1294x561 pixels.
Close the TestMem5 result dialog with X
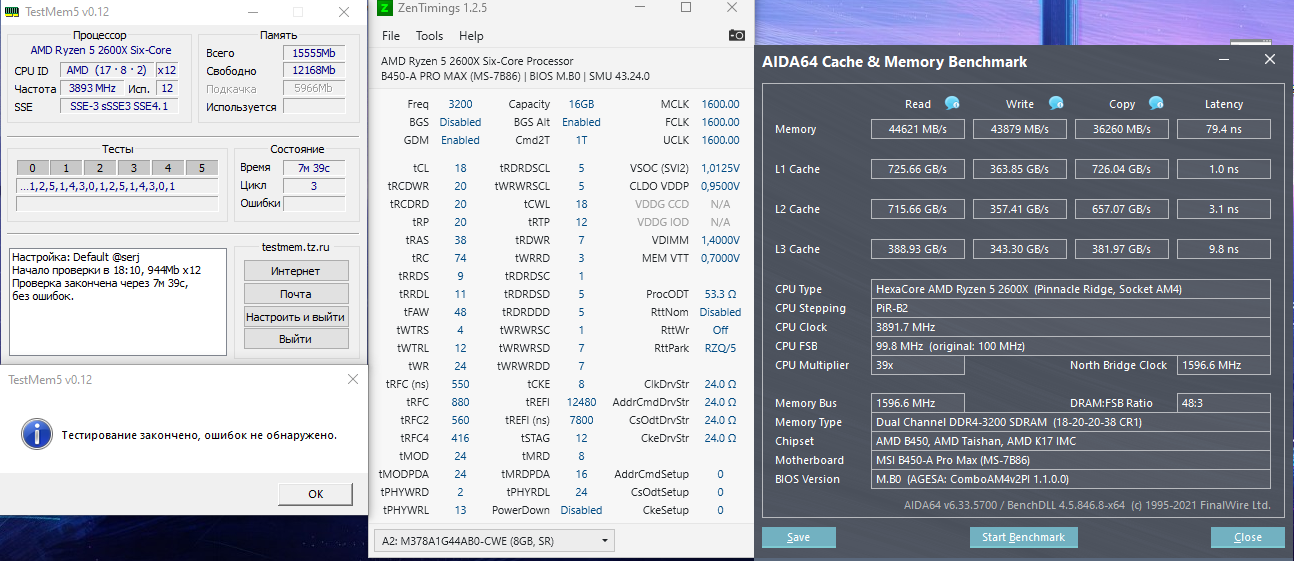(352, 380)
